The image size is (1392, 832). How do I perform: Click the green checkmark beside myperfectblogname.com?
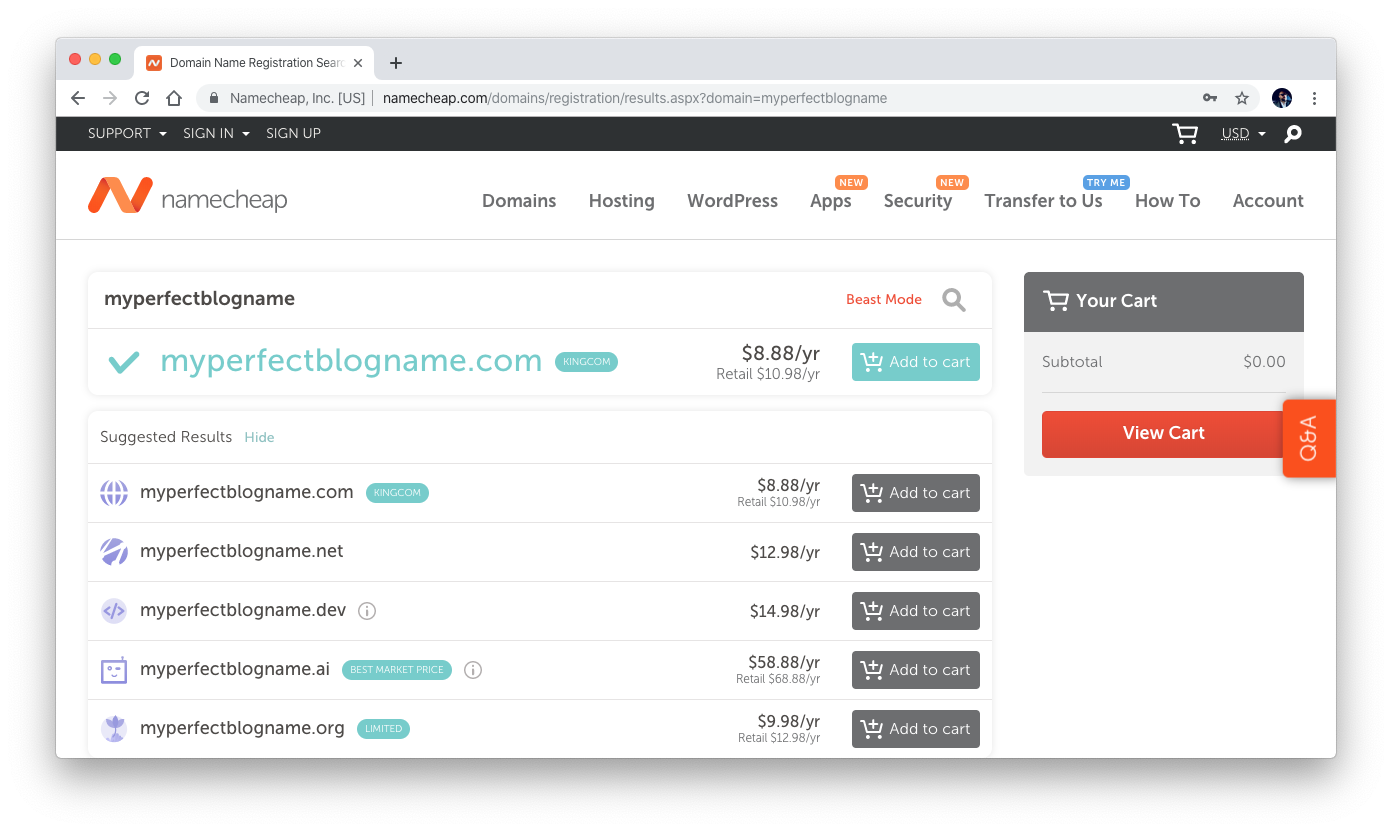pyautogui.click(x=124, y=362)
